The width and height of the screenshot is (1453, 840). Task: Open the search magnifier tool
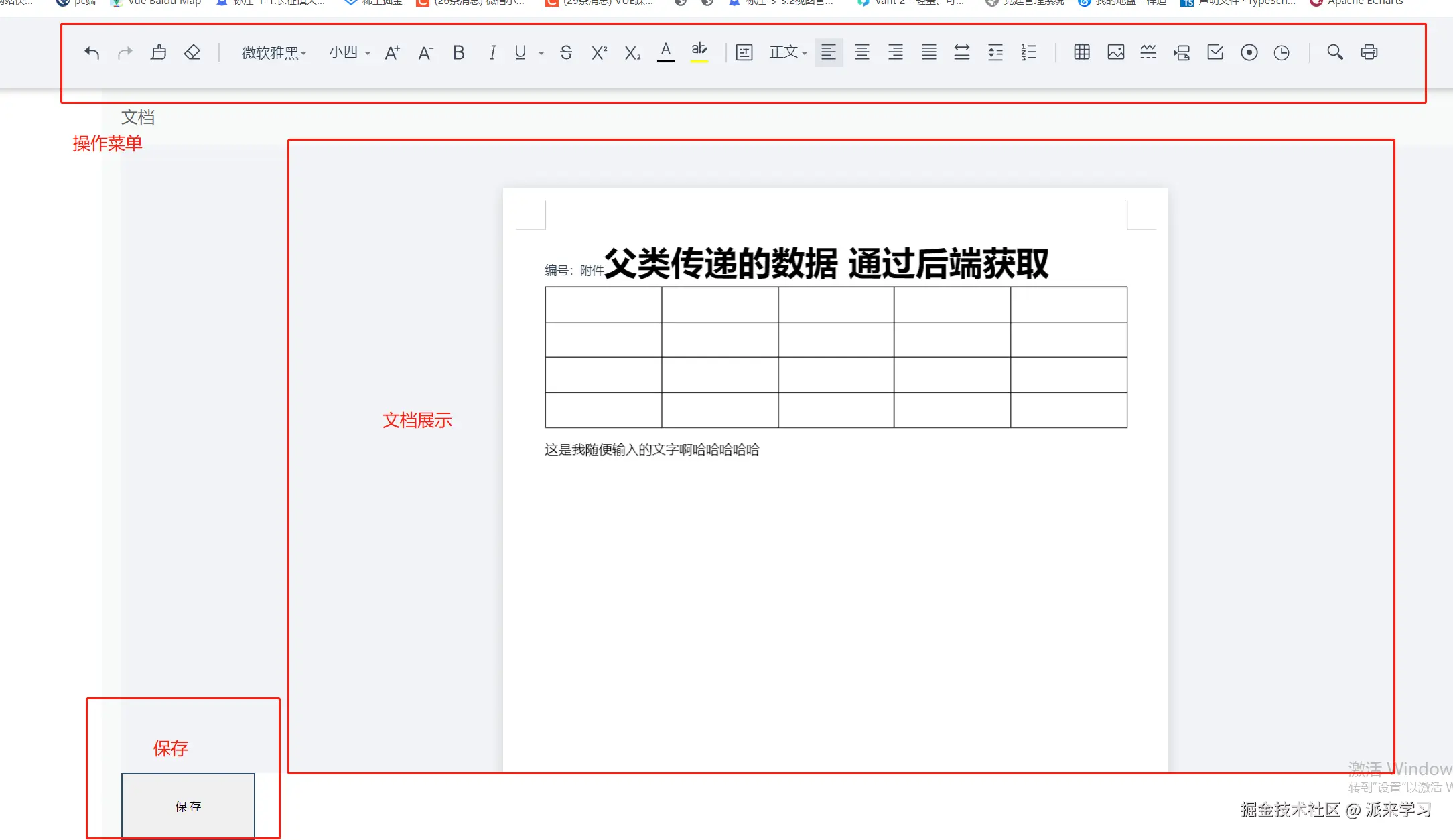tap(1334, 52)
